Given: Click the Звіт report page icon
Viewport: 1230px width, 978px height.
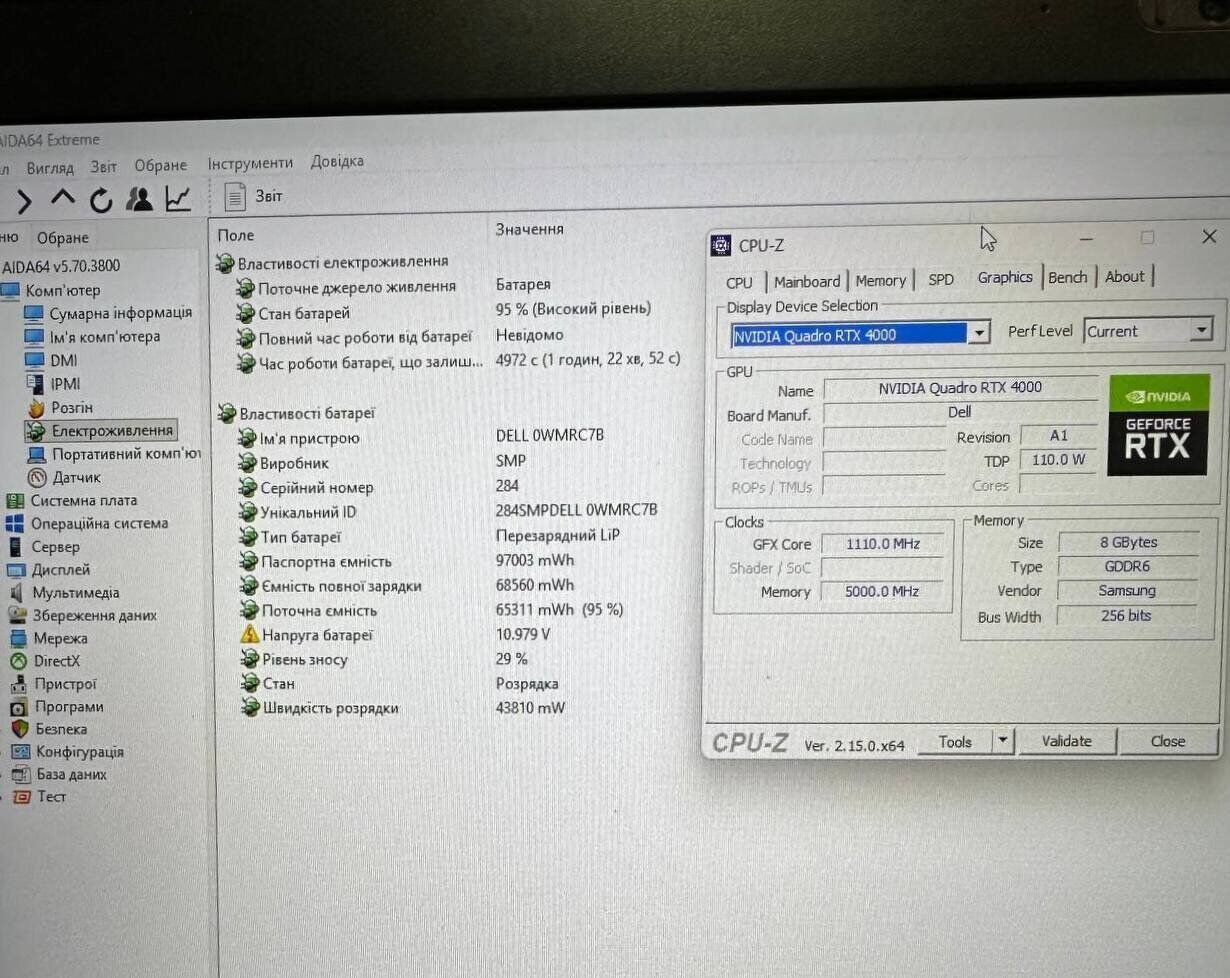Looking at the screenshot, I should [235, 197].
